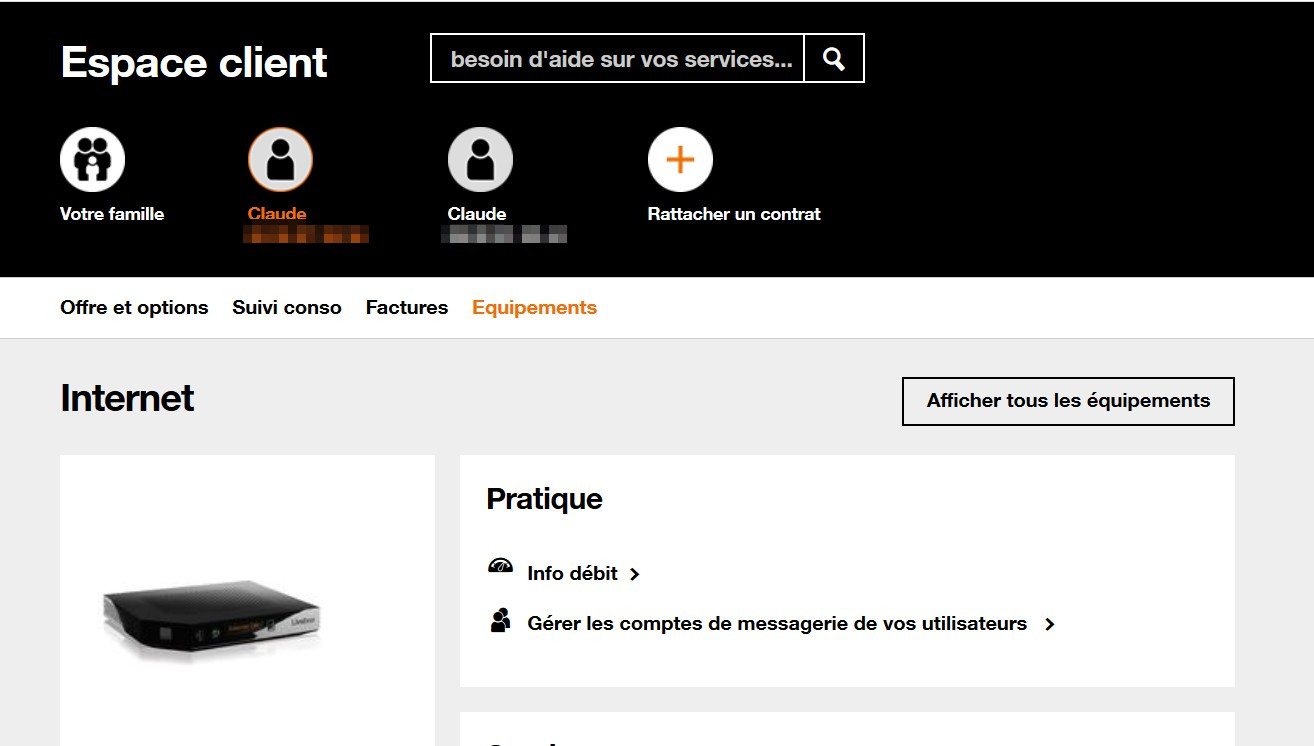The image size is (1314, 746).
Task: Expand the Info débit chevron arrow
Action: coord(635,574)
